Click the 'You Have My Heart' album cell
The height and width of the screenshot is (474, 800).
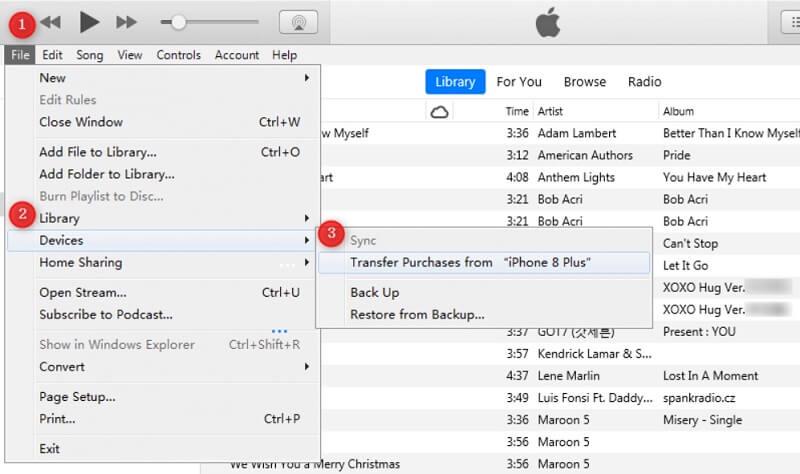click(714, 177)
